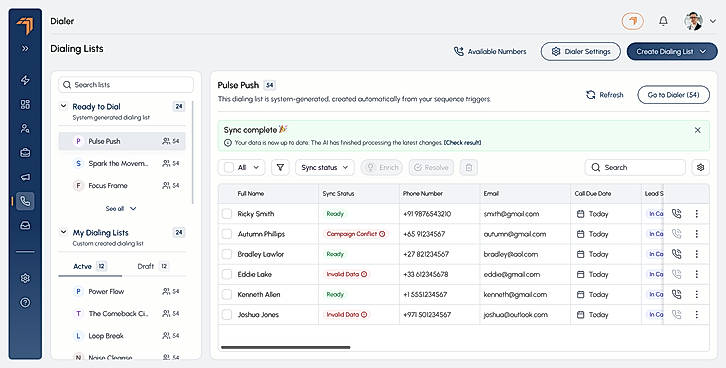Open the Sync status dropdown
This screenshot has width=726, height=368.
pos(325,168)
